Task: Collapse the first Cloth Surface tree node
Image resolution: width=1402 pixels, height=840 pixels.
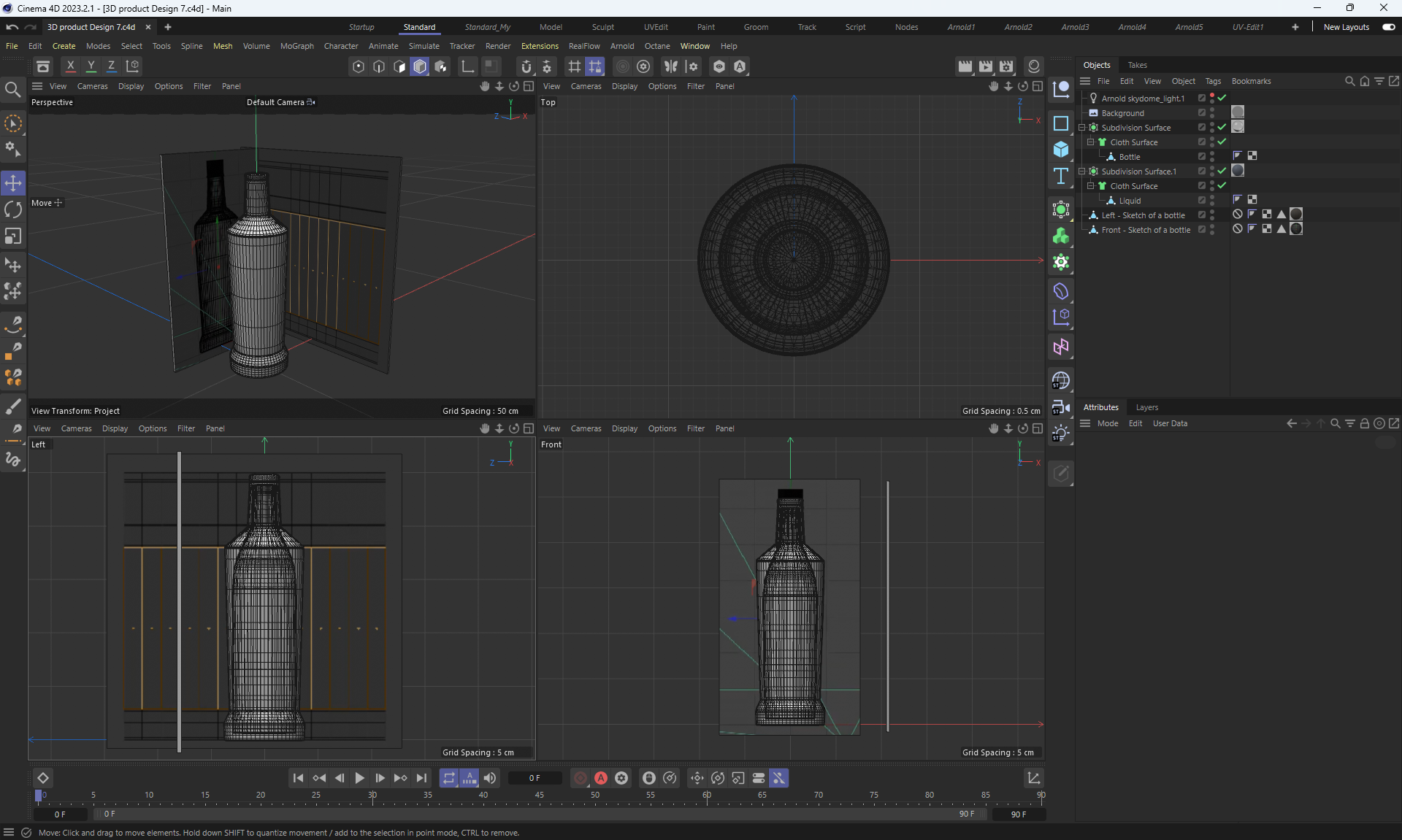Action: coord(1090,142)
